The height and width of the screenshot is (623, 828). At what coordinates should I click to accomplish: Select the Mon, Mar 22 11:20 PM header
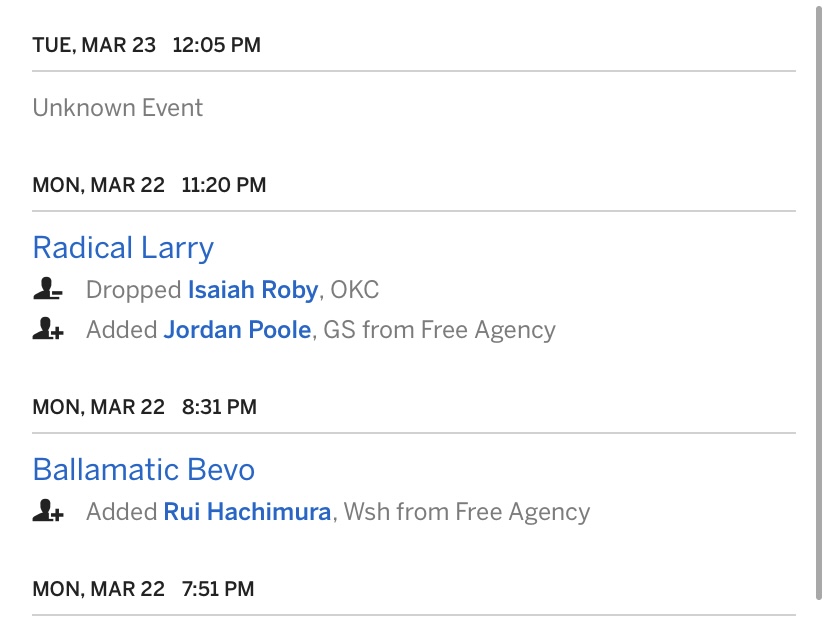tap(149, 185)
